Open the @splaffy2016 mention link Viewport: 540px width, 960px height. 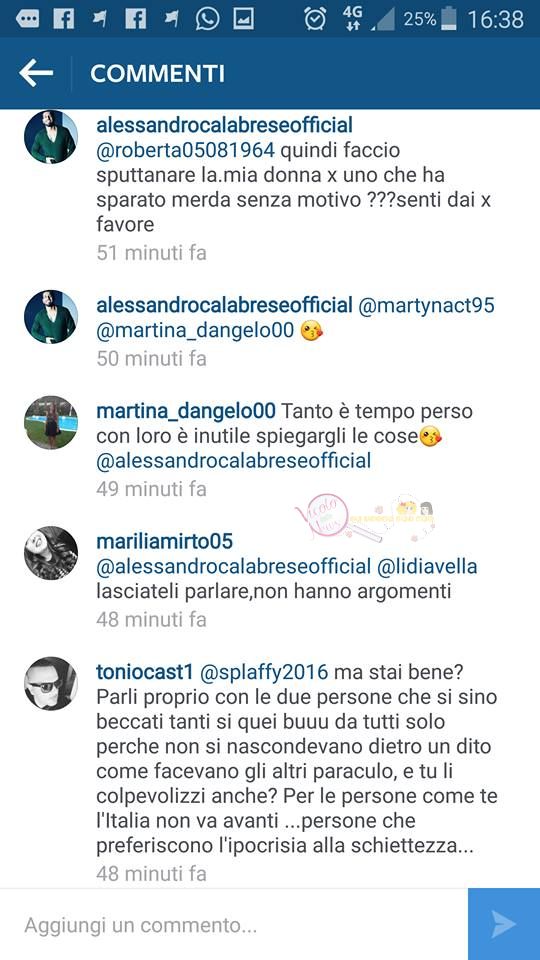[x=264, y=672]
